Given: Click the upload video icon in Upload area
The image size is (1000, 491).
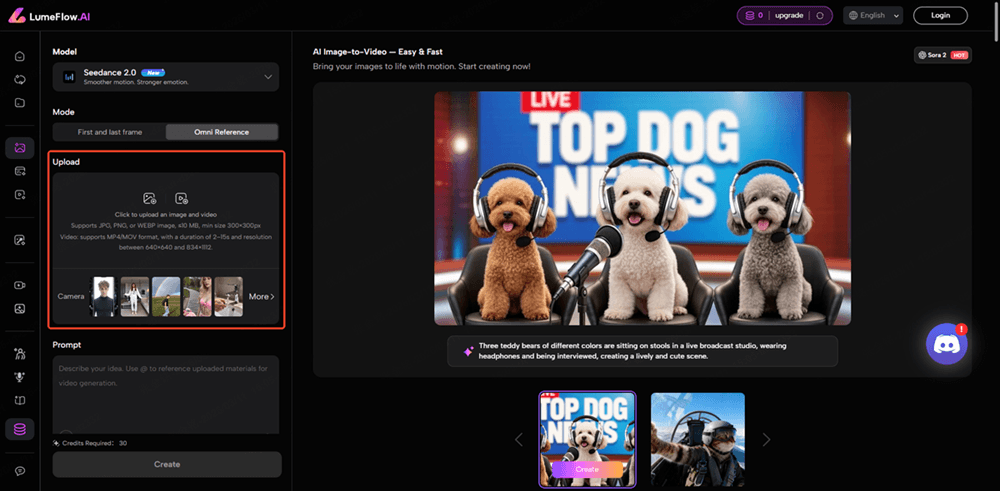Looking at the screenshot, I should tap(181, 199).
